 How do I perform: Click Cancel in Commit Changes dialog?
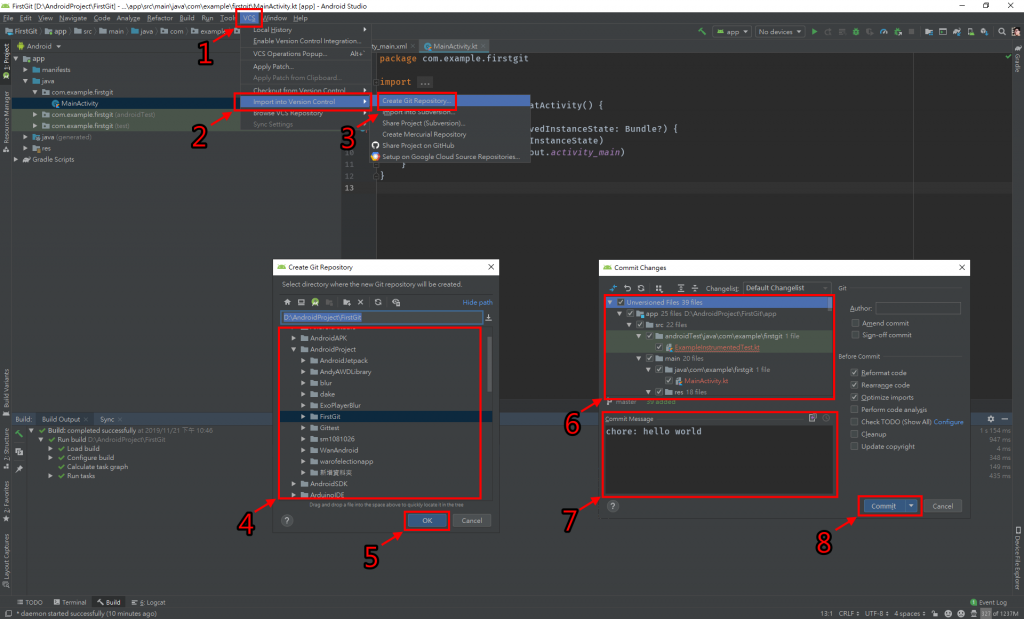pyautogui.click(x=942, y=506)
